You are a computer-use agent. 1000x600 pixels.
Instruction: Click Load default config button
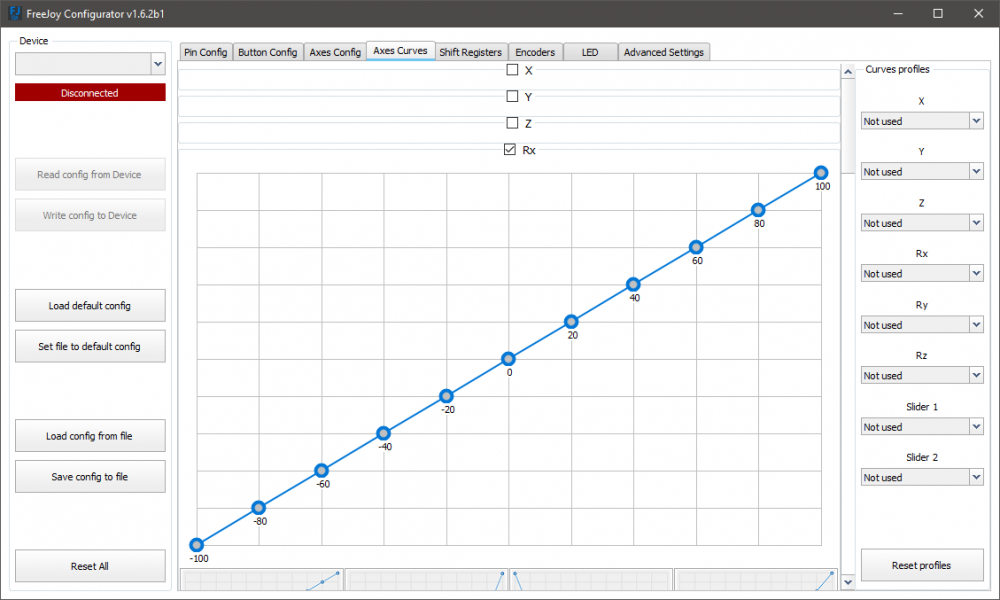[90, 305]
